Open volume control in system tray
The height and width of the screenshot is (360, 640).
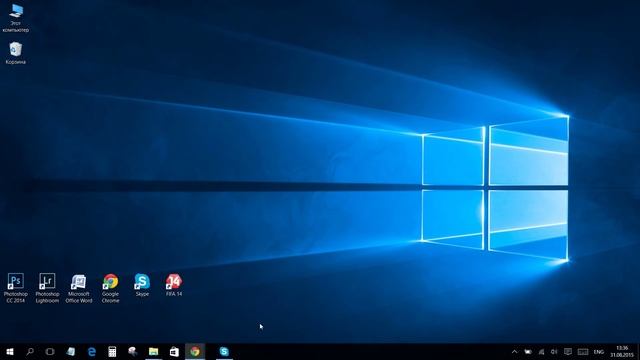pyautogui.click(x=554, y=351)
